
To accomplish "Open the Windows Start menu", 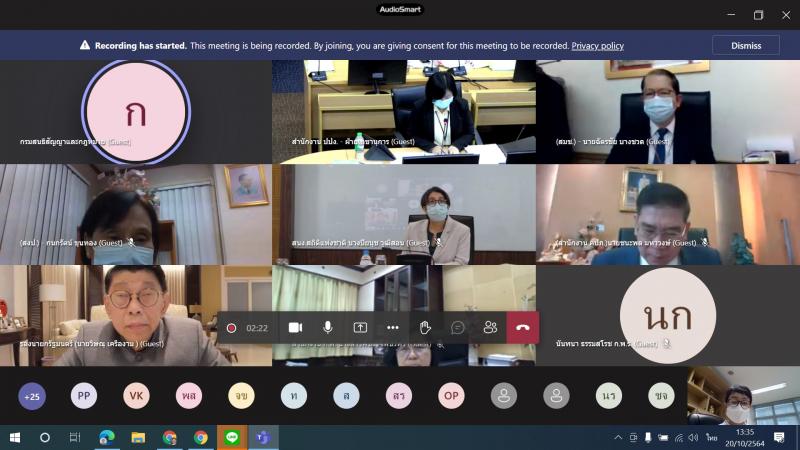I will 15,437.
